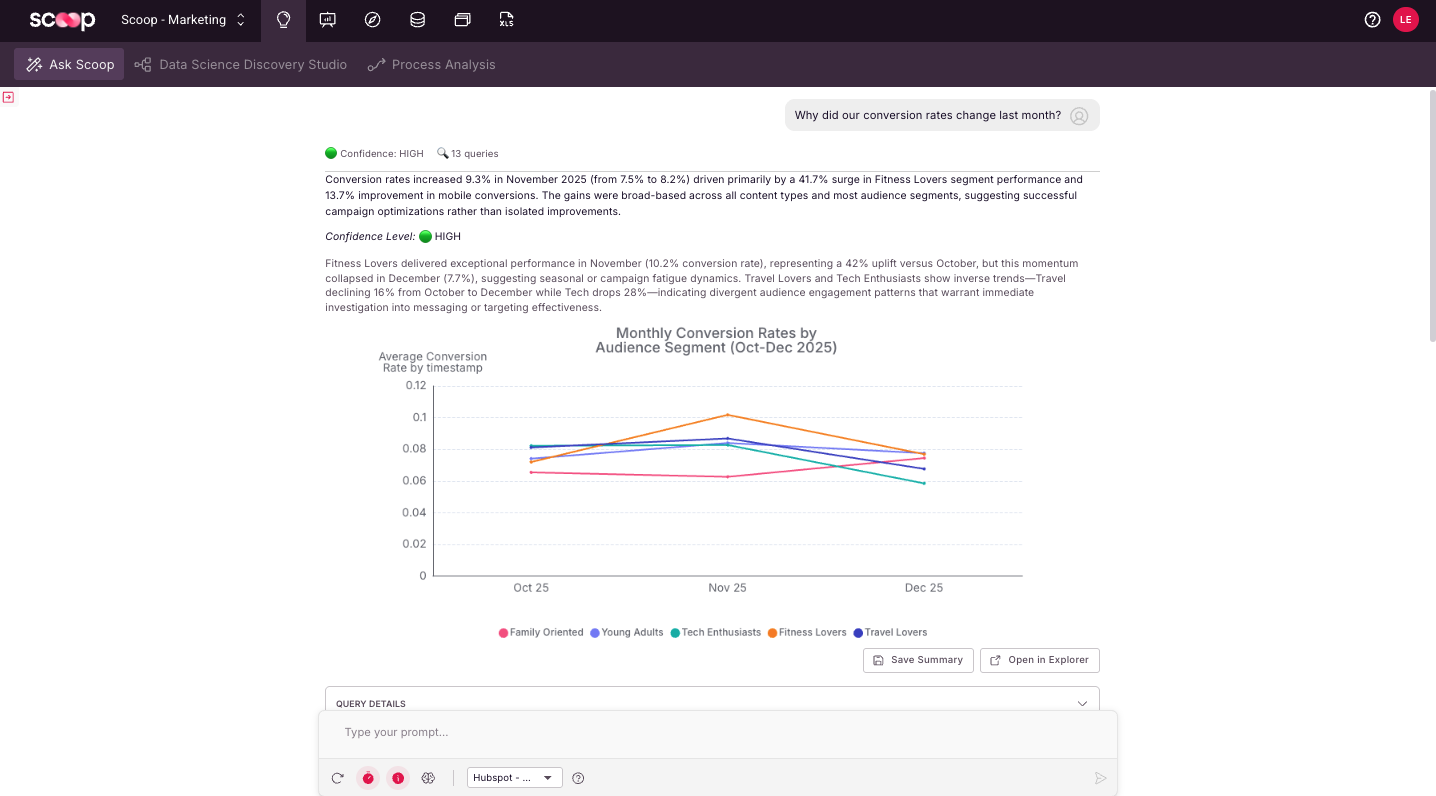This screenshot has width=1436, height=796.
Task: Open the Scoop - Marketing workspace switcher
Action: click(183, 20)
